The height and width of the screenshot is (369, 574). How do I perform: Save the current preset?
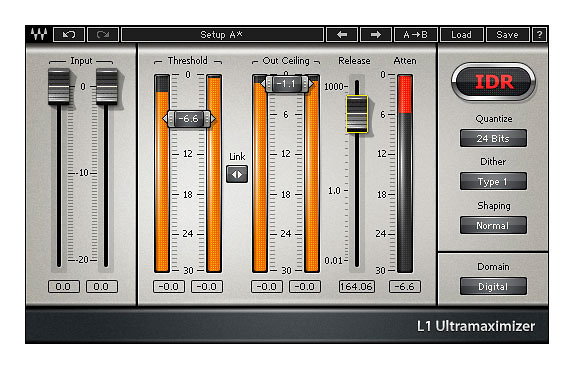pyautogui.click(x=507, y=35)
